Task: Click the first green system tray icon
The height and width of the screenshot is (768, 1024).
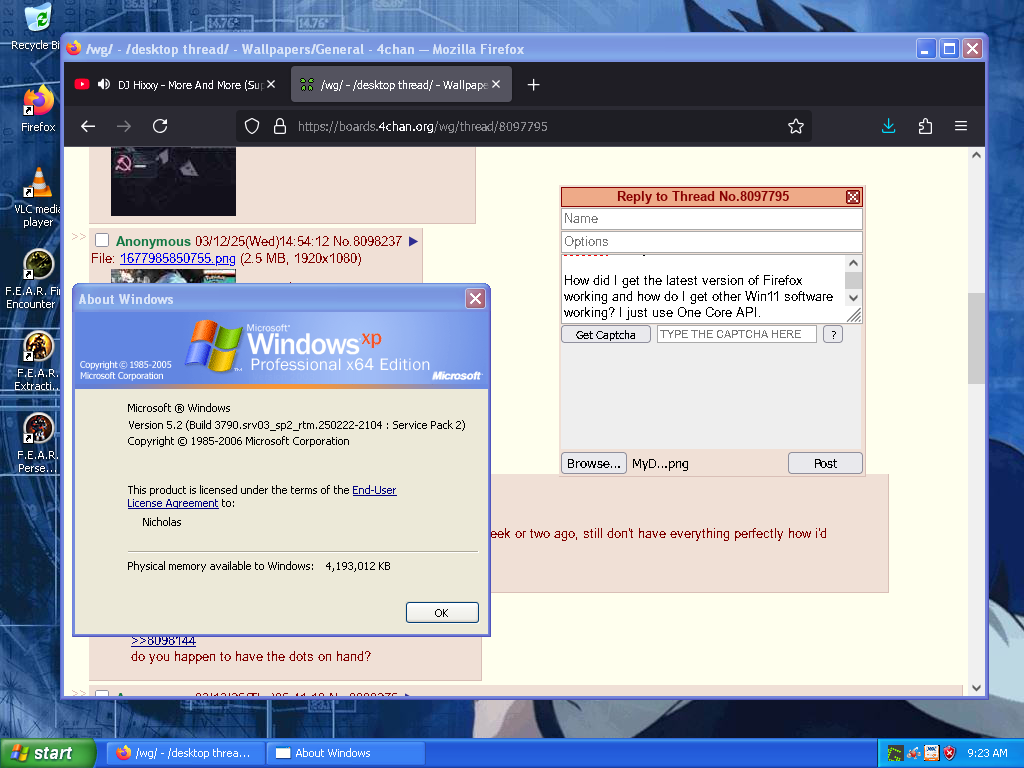Action: click(x=895, y=753)
